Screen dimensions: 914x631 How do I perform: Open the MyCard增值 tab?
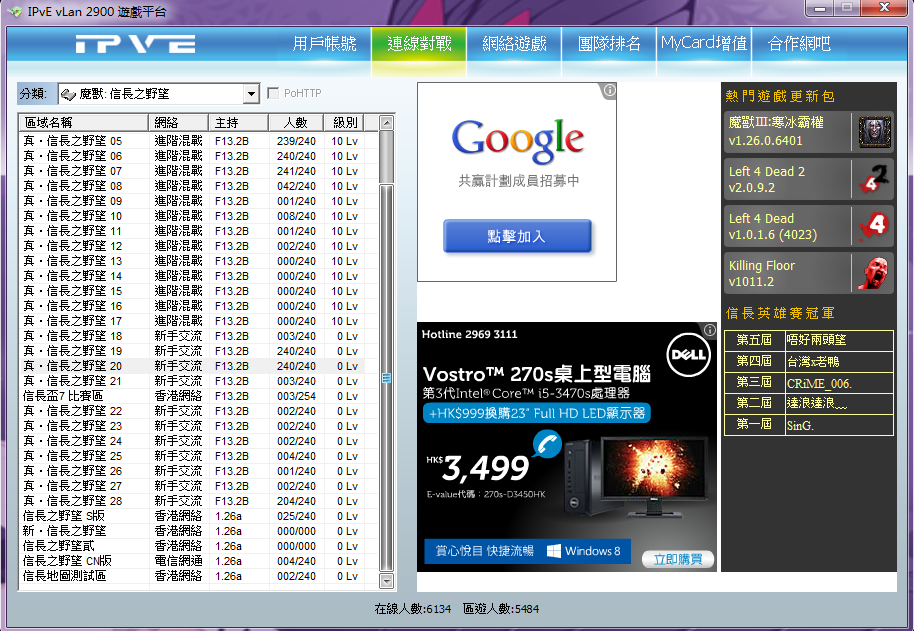pos(704,44)
